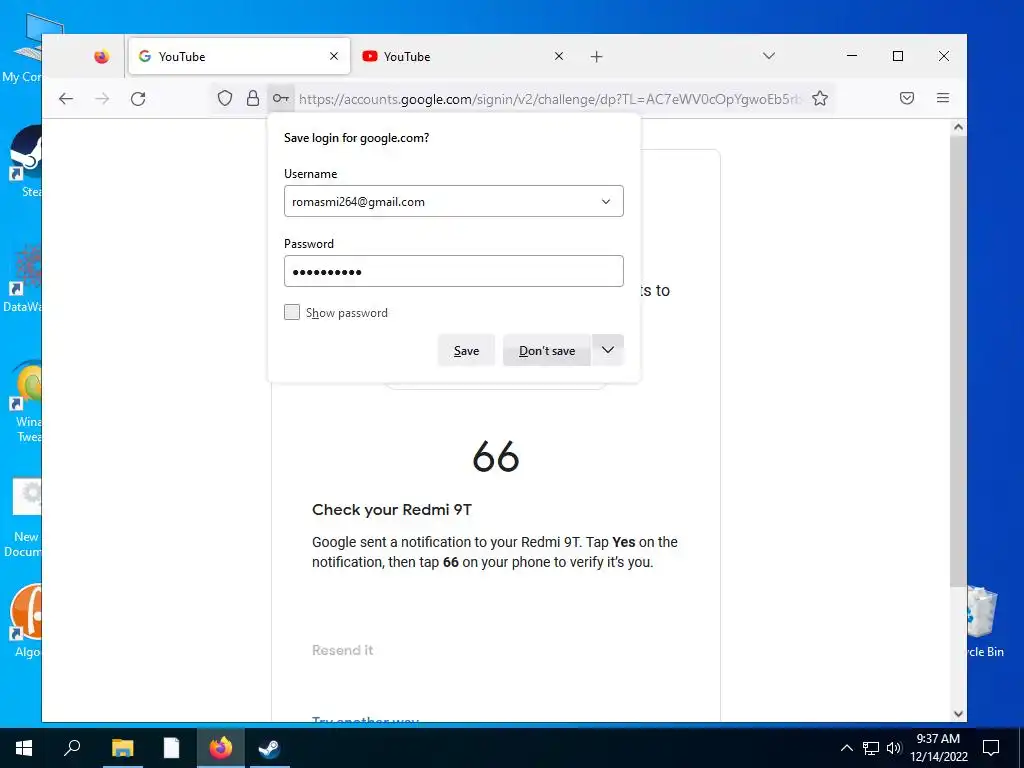Open the list all tabs chevron
This screenshot has height=768, width=1024.
769,56
